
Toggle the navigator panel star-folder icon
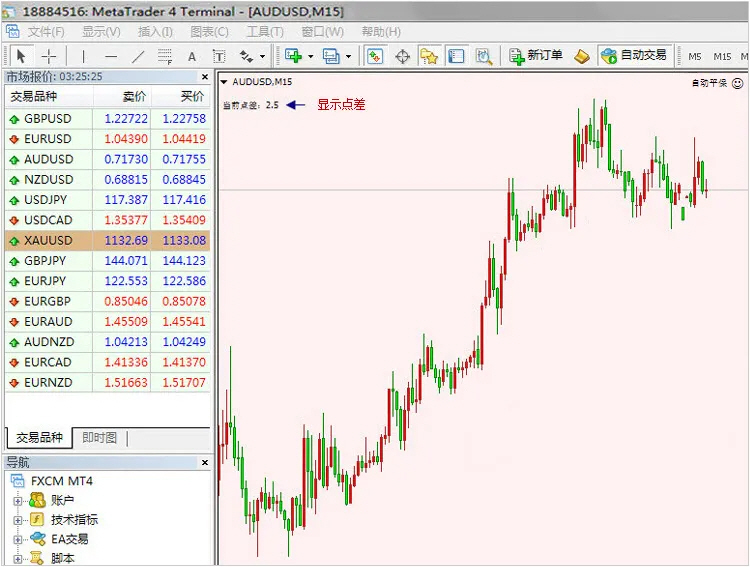tap(429, 56)
